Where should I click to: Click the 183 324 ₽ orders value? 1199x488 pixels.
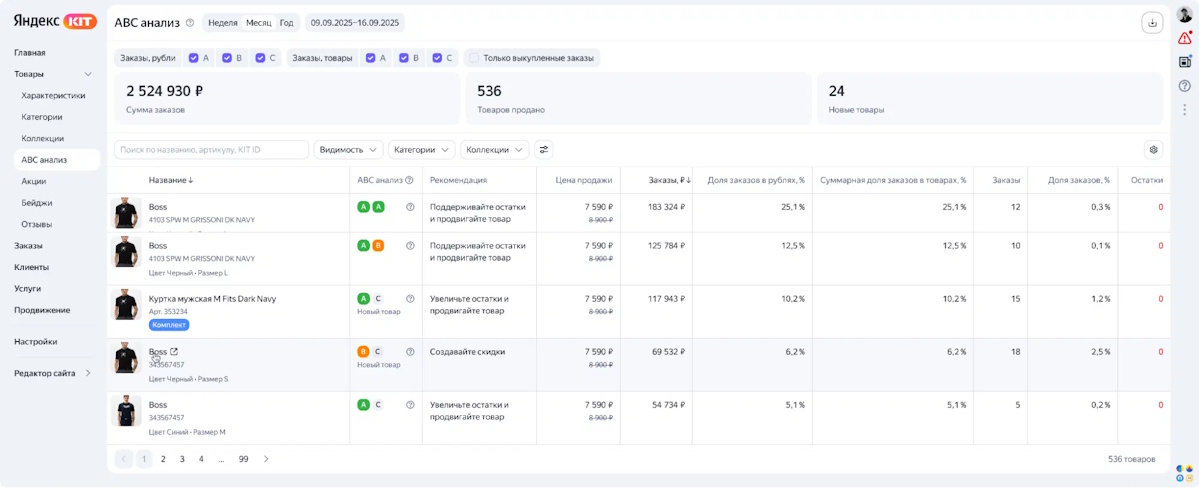(x=665, y=207)
